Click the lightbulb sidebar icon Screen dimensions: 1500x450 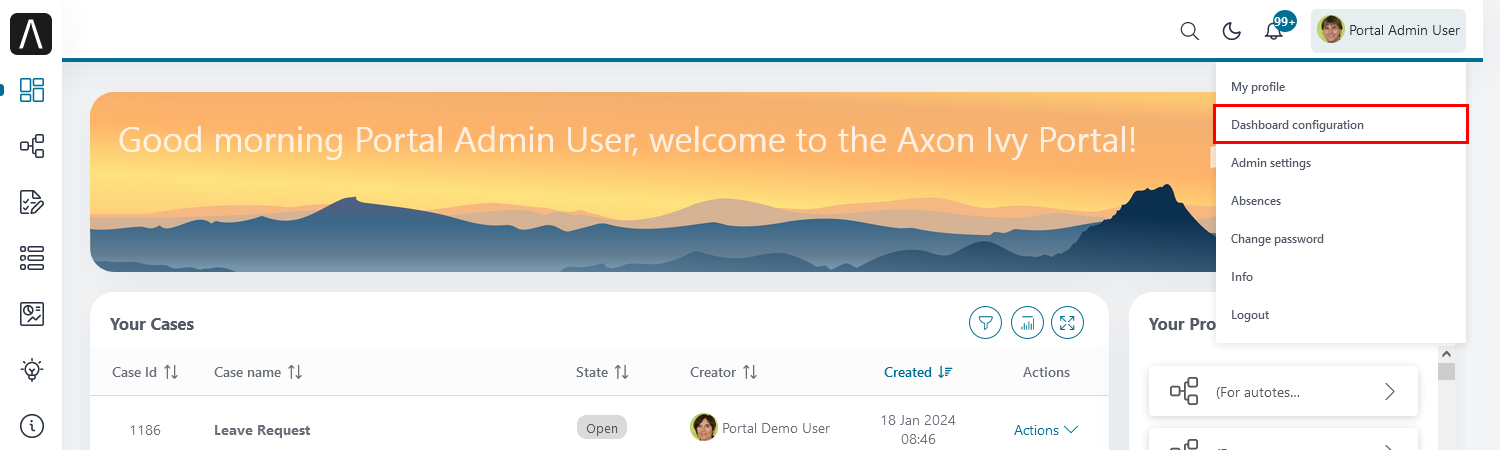click(x=32, y=370)
